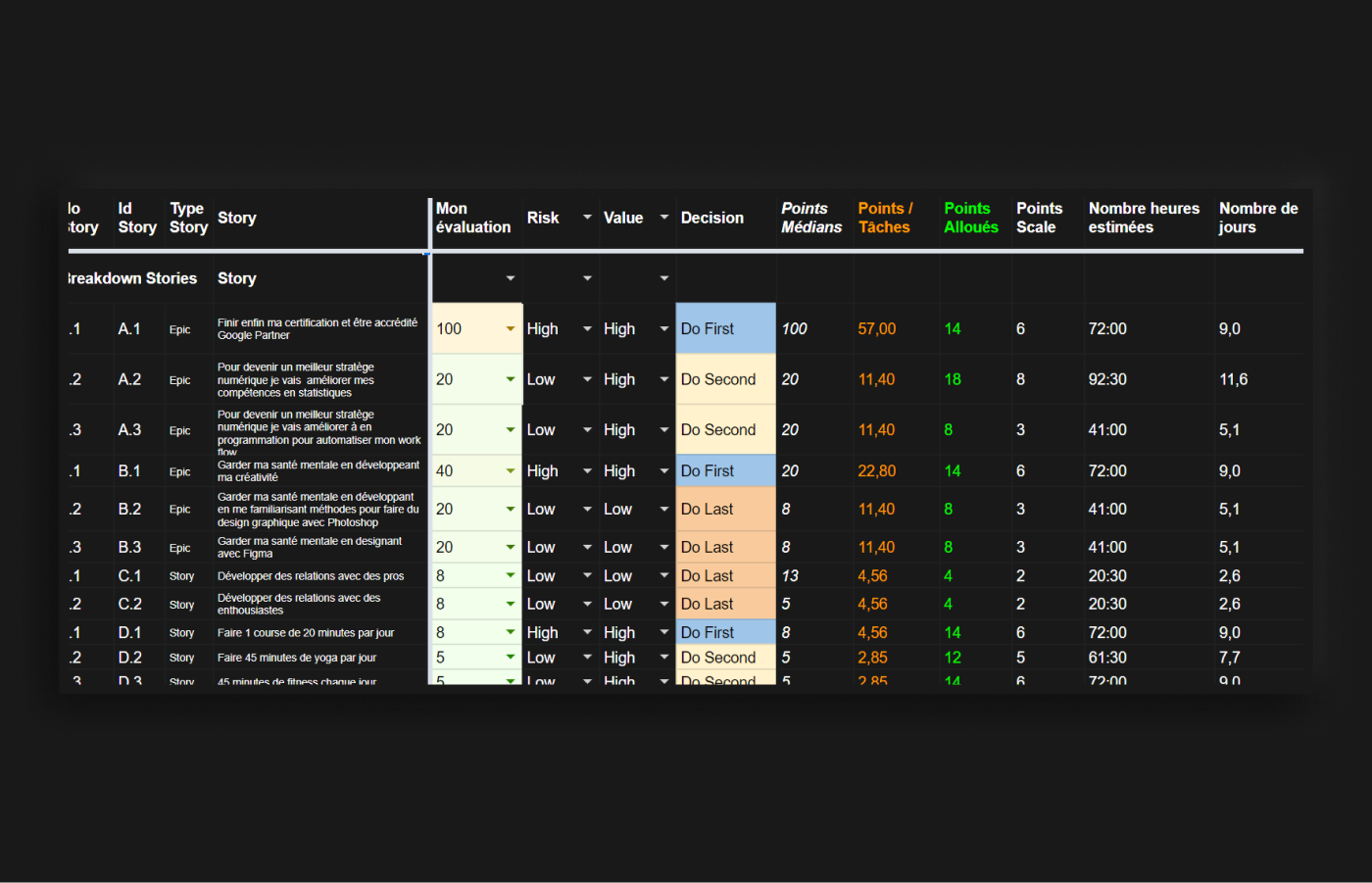Screen dimensions: 1372x883
Task: Select the story text about Google Partner certification
Action: pyautogui.click(x=318, y=329)
